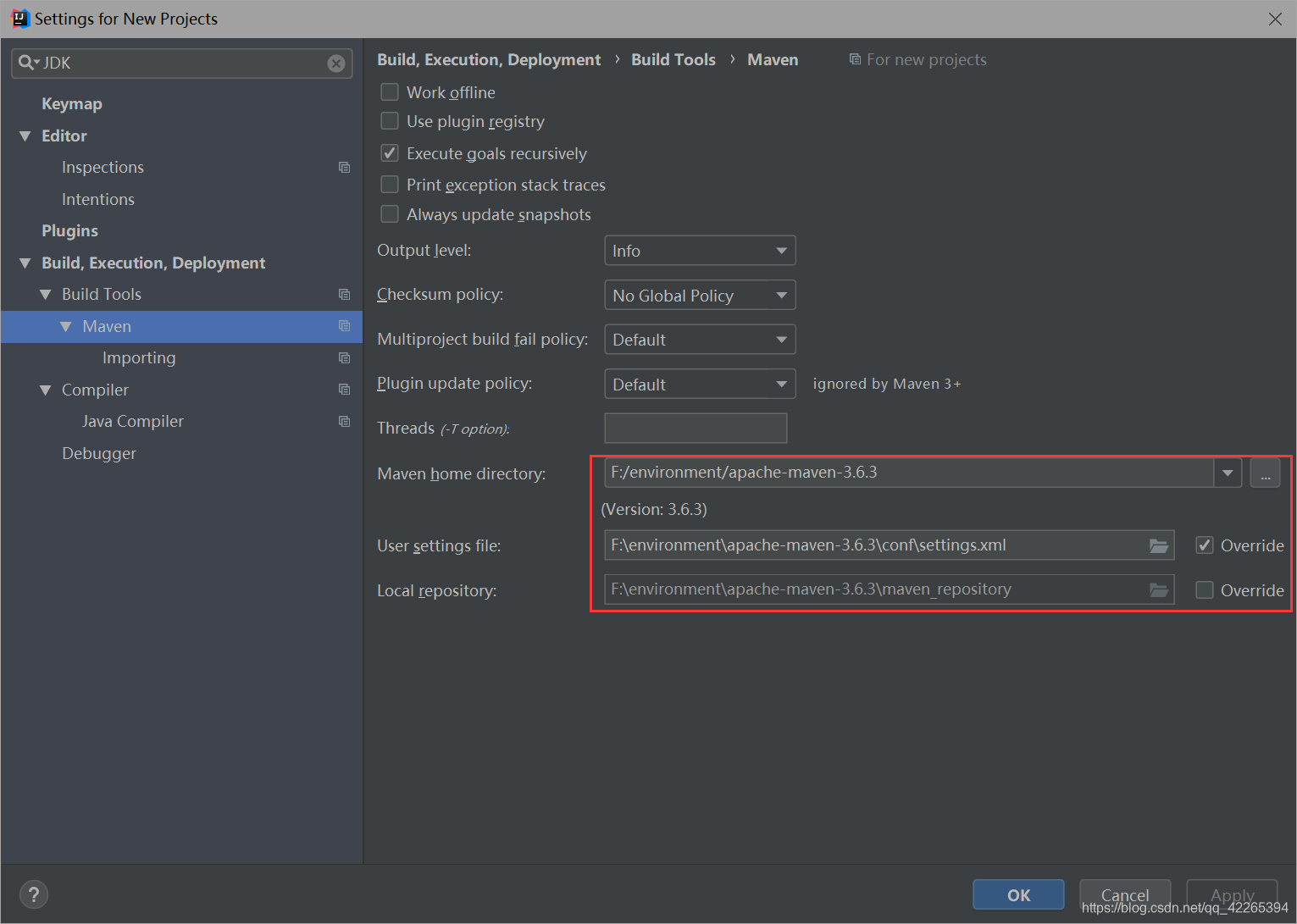
Task: Enable Always update snapshots
Action: click(x=390, y=214)
